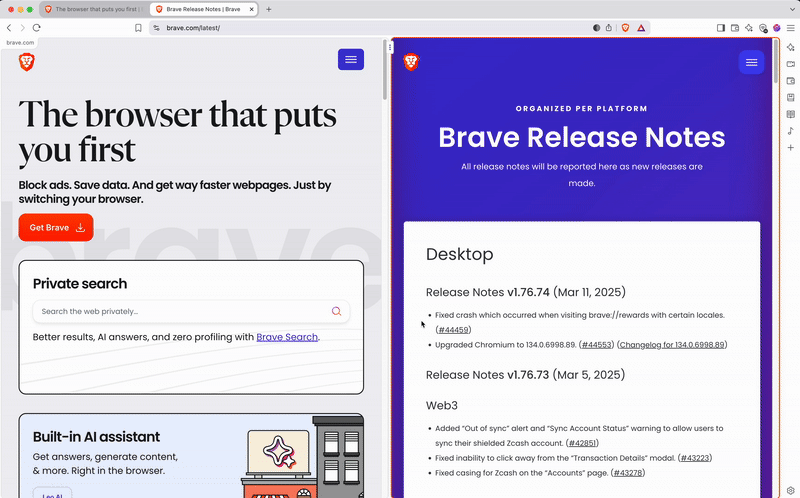Open Changelog for 134.0.6998.89 link
The image size is (800, 498).
672,345
